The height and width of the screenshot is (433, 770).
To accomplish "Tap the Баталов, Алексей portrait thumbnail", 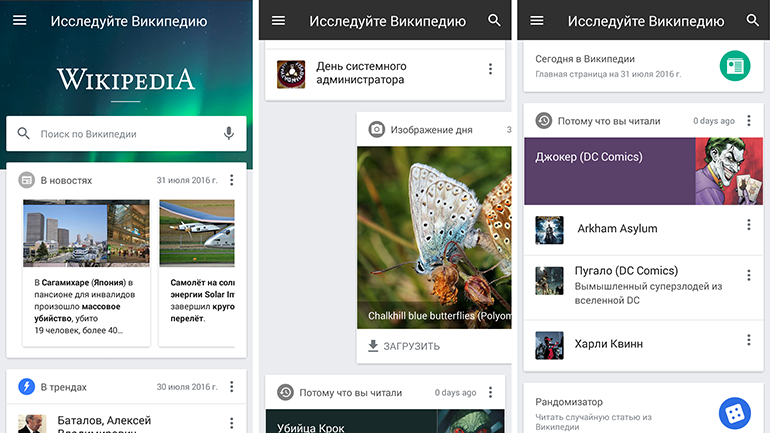I will pyautogui.click(x=32, y=424).
